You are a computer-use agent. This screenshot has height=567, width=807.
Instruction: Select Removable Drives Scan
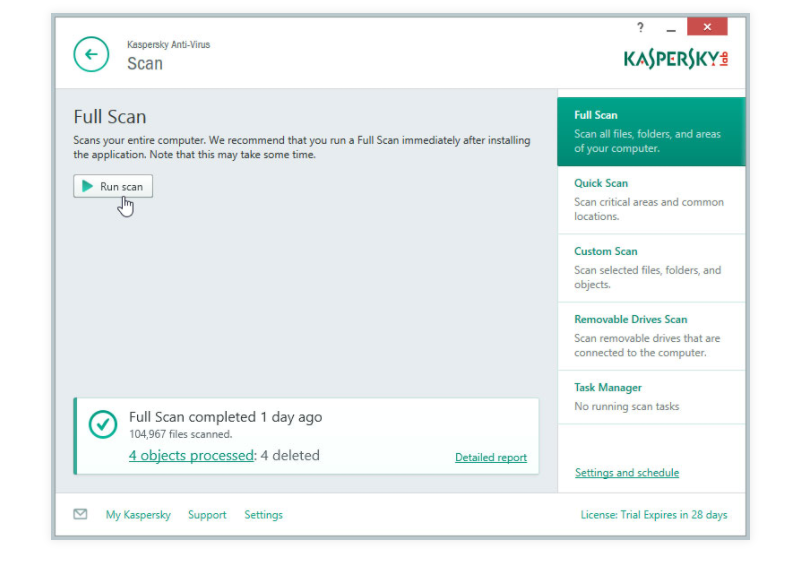tap(651, 336)
